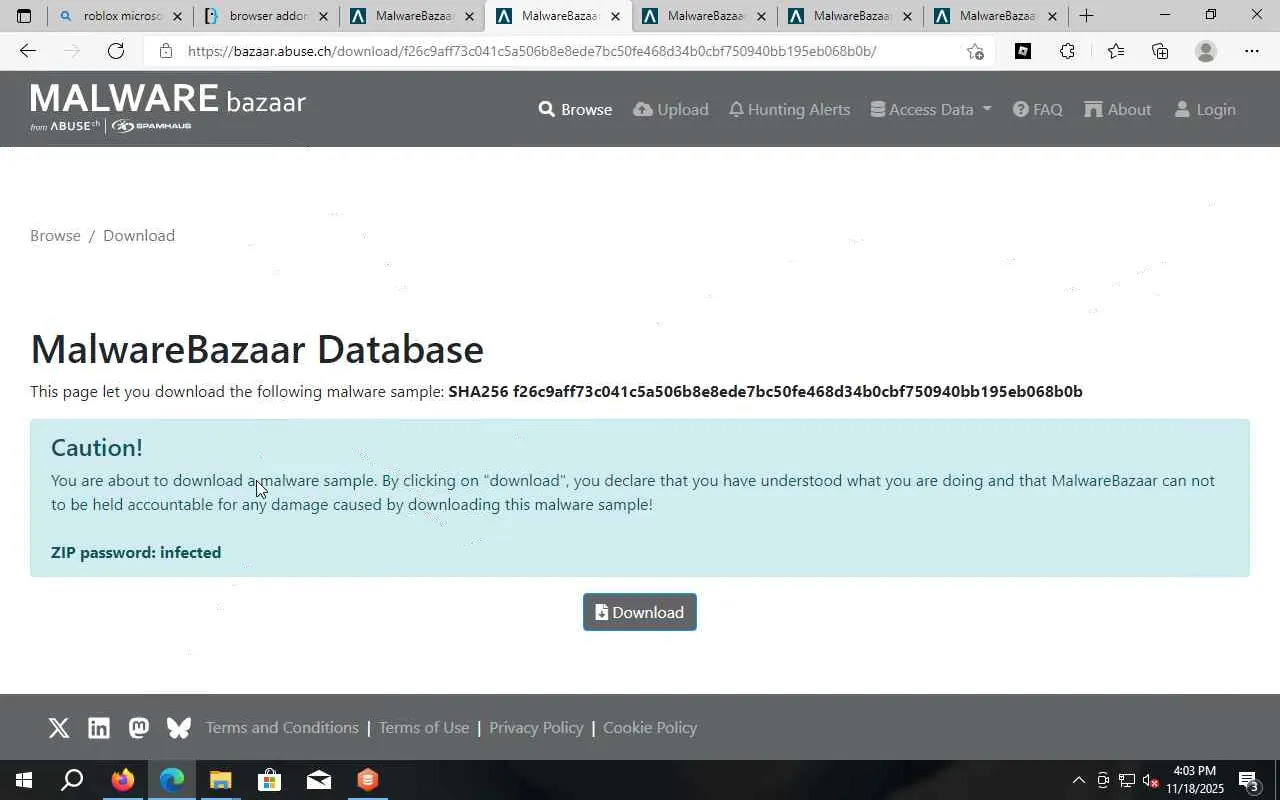Image resolution: width=1280 pixels, height=800 pixels.
Task: Open the volume control in tray
Action: (x=1151, y=780)
